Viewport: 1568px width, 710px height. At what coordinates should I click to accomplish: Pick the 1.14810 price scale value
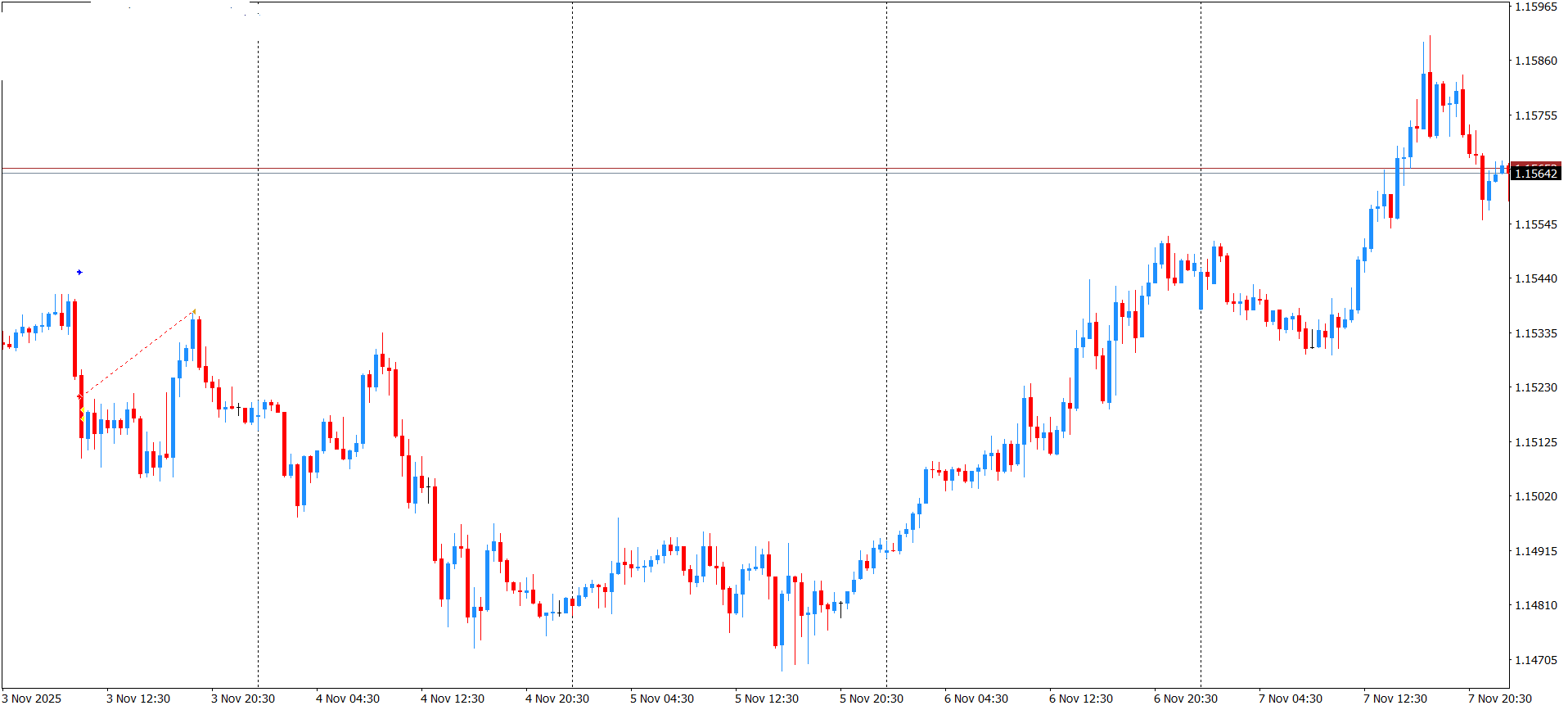coord(1536,605)
